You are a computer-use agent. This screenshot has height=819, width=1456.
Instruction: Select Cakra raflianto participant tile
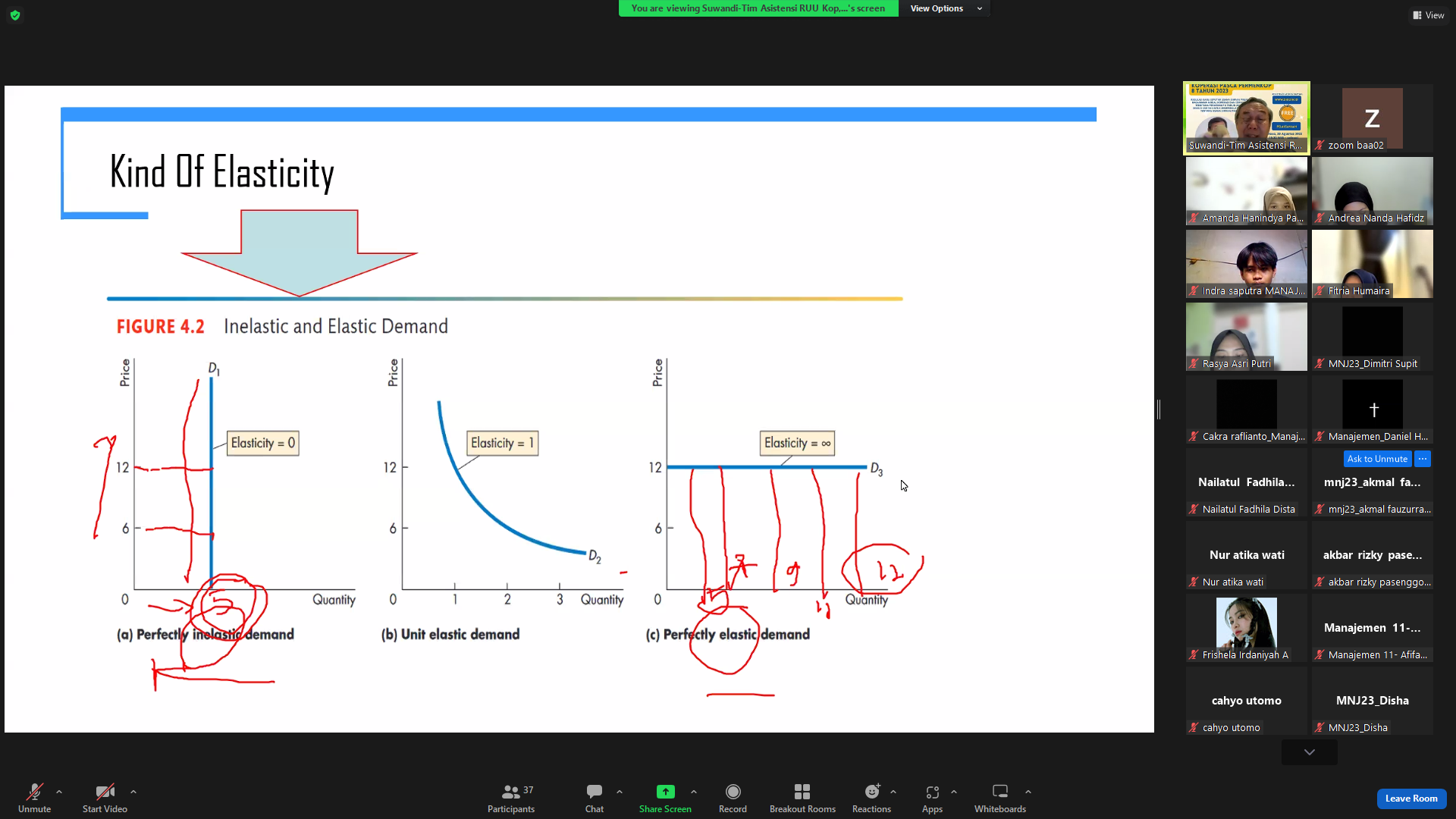pyautogui.click(x=1247, y=409)
